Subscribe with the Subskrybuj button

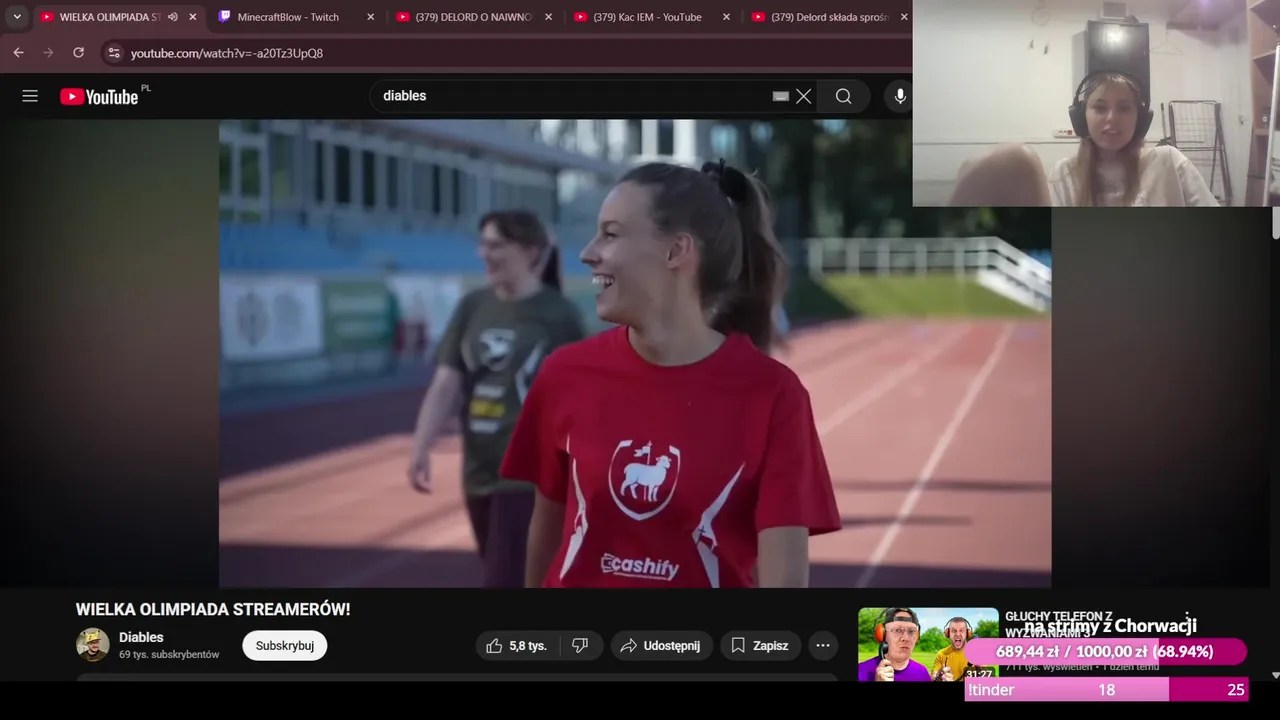[x=285, y=646]
